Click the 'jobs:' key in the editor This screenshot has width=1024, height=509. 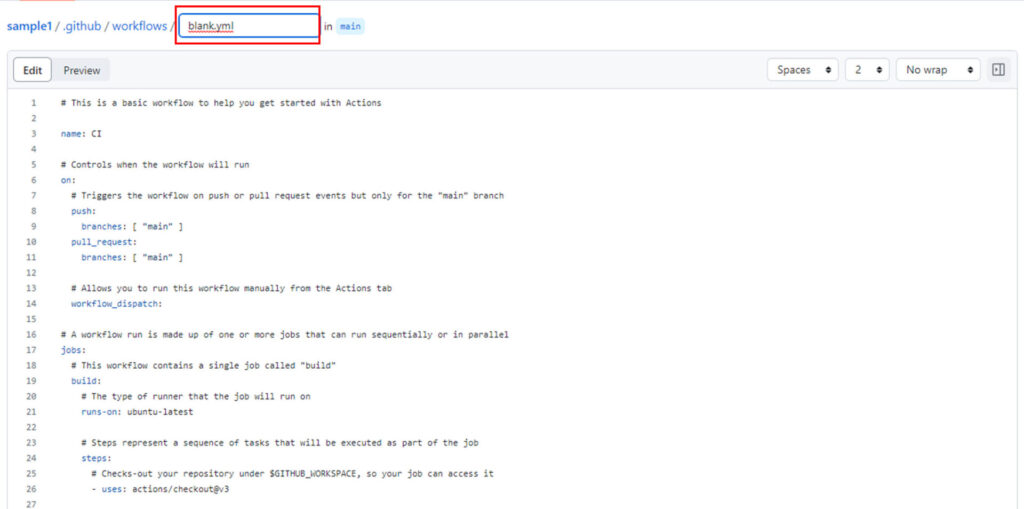click(x=73, y=350)
